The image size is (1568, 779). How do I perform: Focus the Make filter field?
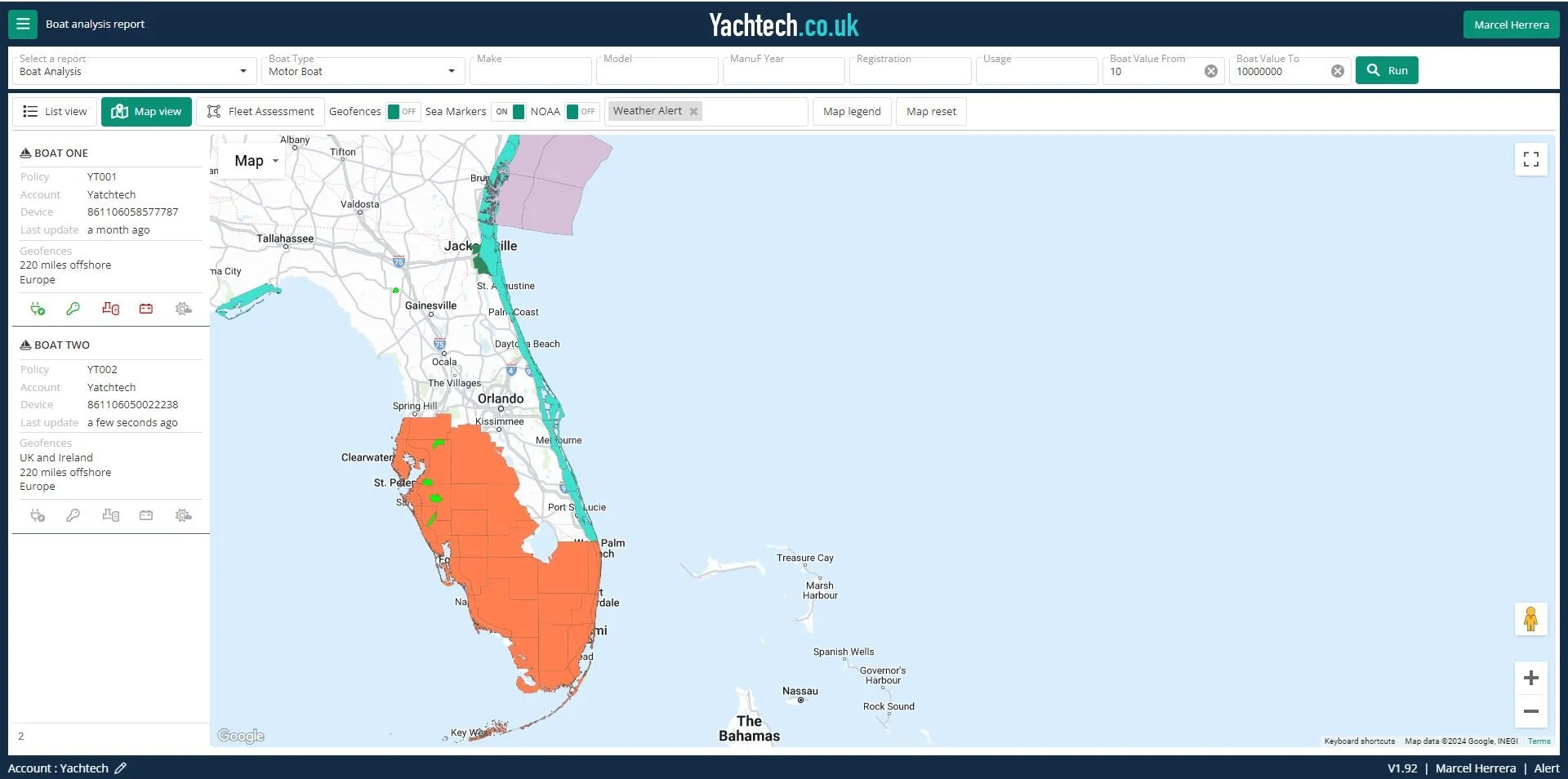(x=531, y=71)
